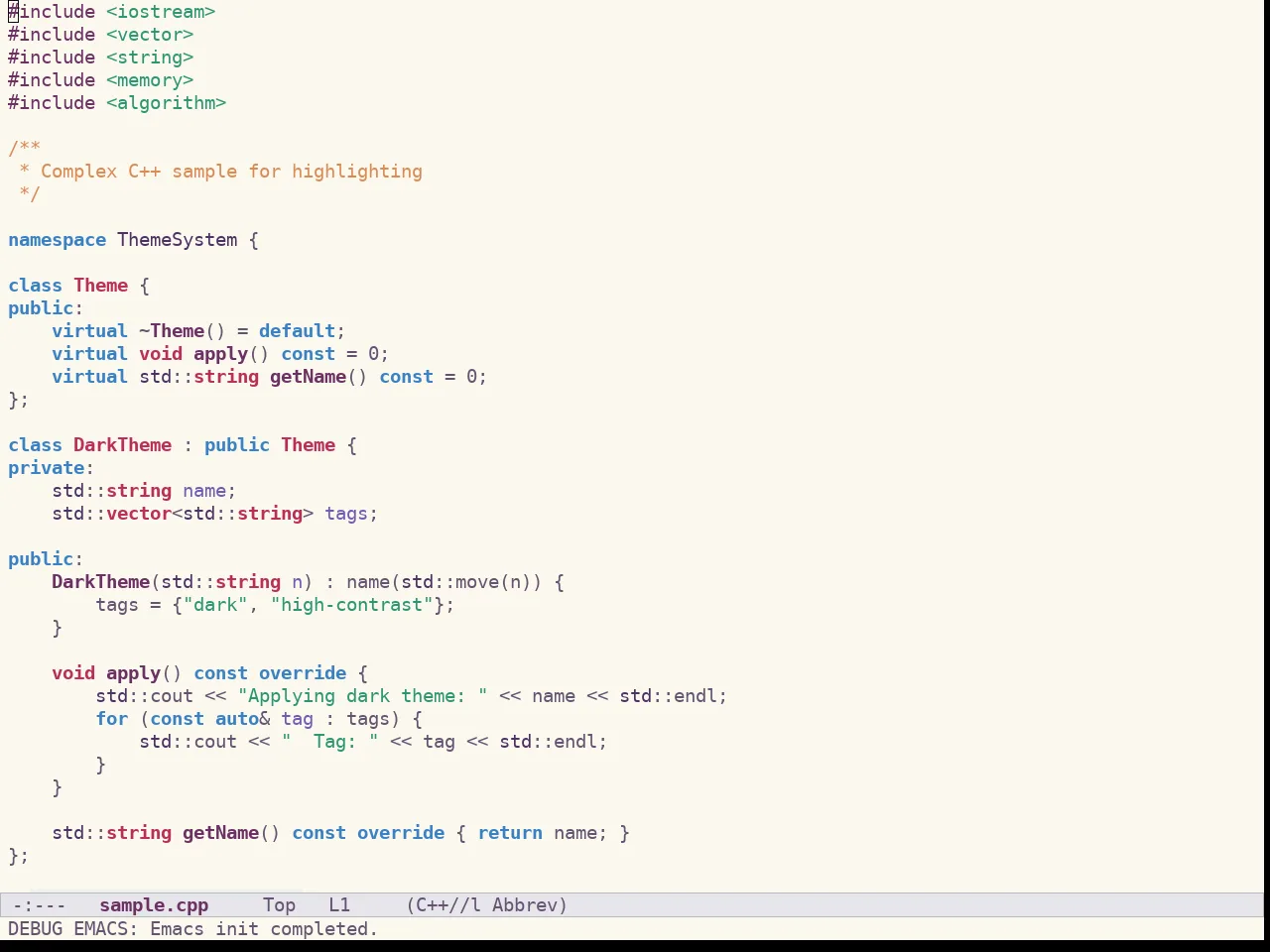Click the 'private:' access specifier
The image size is (1270, 952).
click(x=51, y=468)
